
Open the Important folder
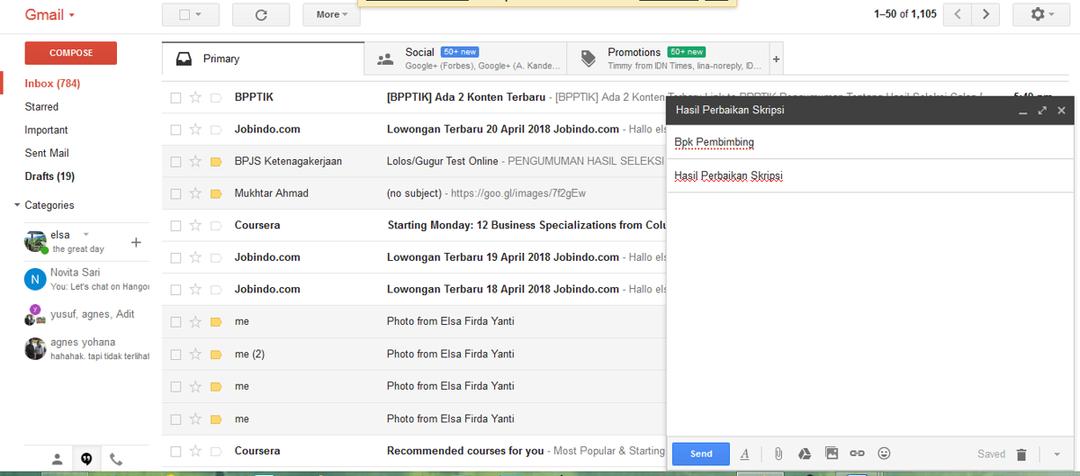coord(46,130)
